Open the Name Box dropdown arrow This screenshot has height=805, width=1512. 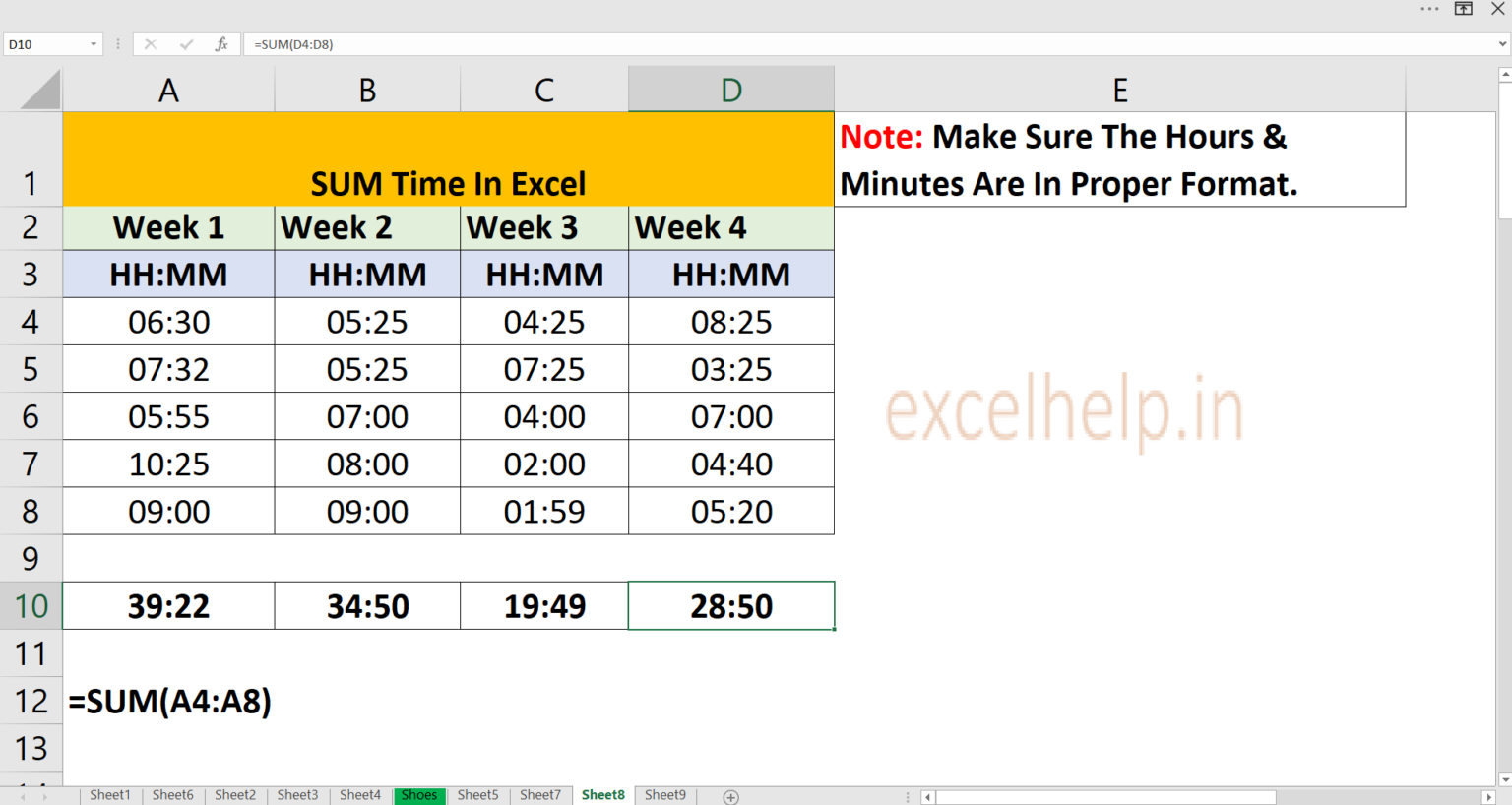(94, 43)
